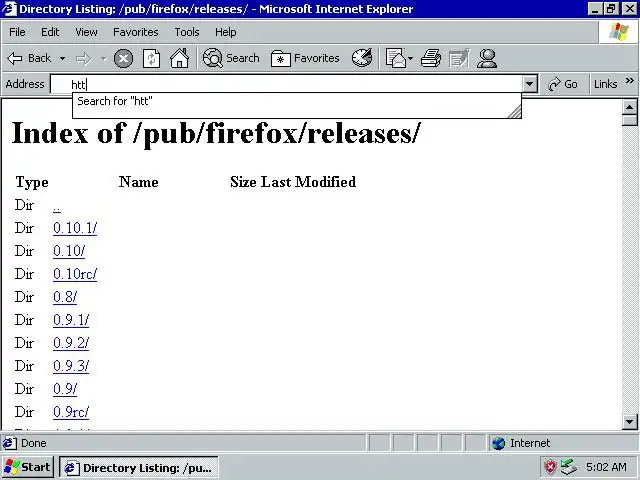The image size is (640, 480).
Task: Go to the Home page icon
Action: click(180, 58)
